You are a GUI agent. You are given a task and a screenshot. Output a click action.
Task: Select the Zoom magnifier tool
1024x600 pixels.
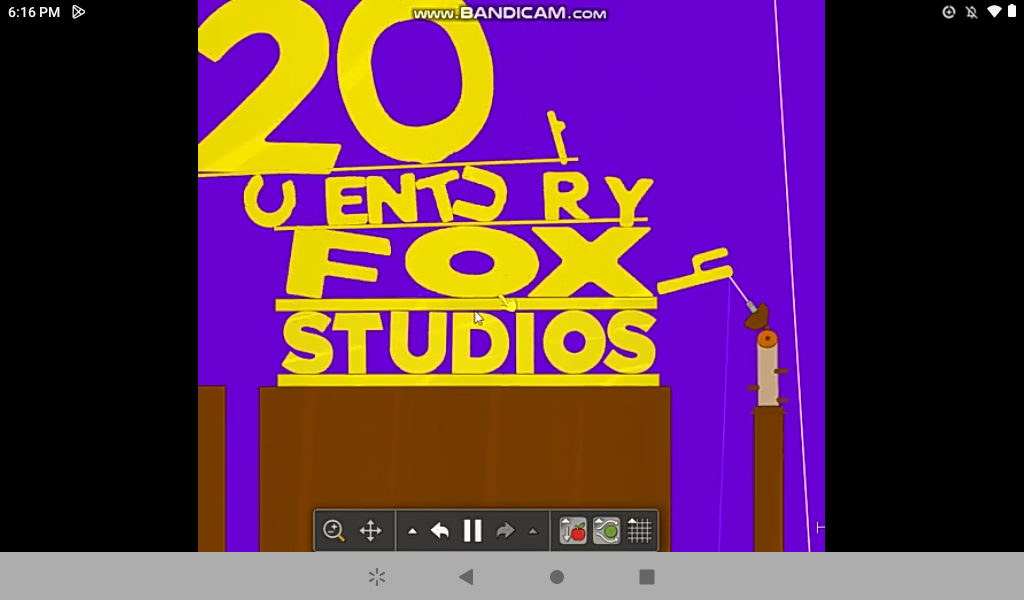point(334,531)
